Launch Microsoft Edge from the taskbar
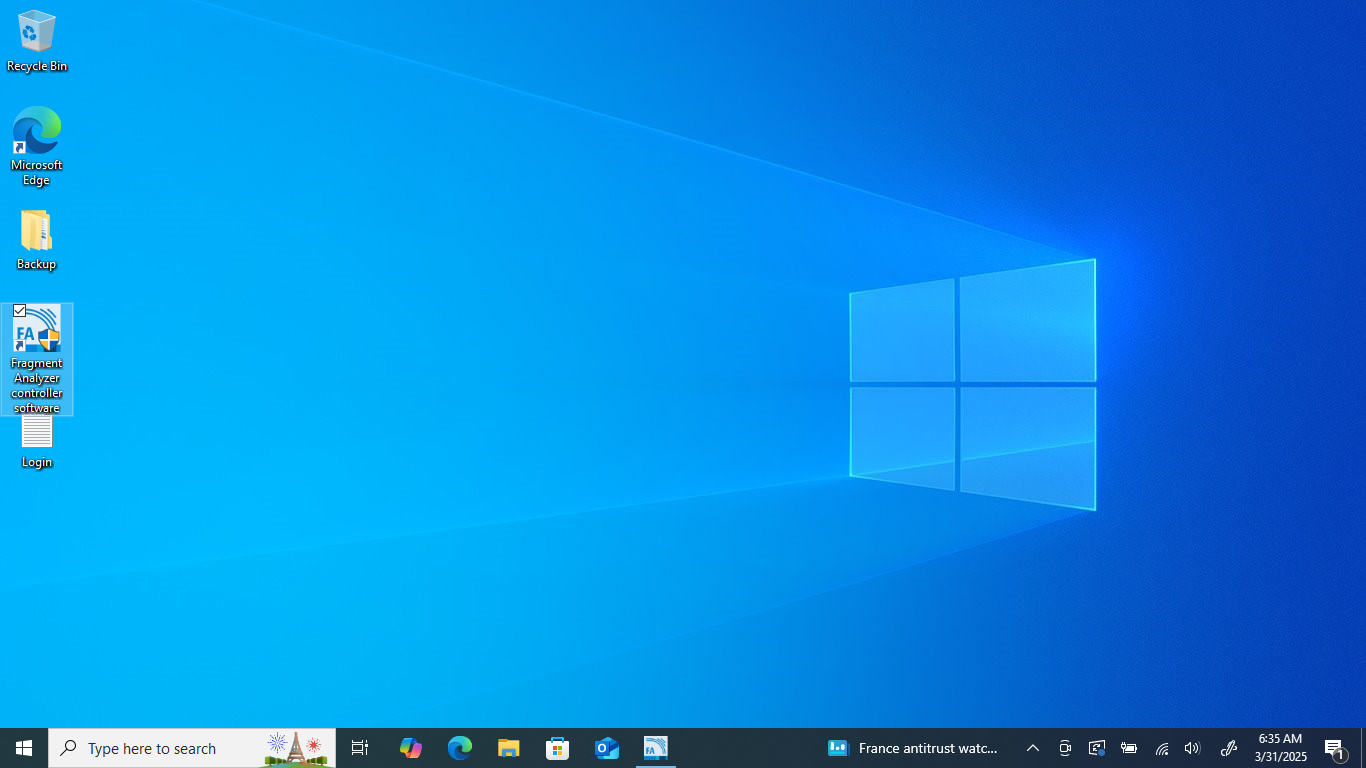This screenshot has width=1366, height=768. [459, 748]
